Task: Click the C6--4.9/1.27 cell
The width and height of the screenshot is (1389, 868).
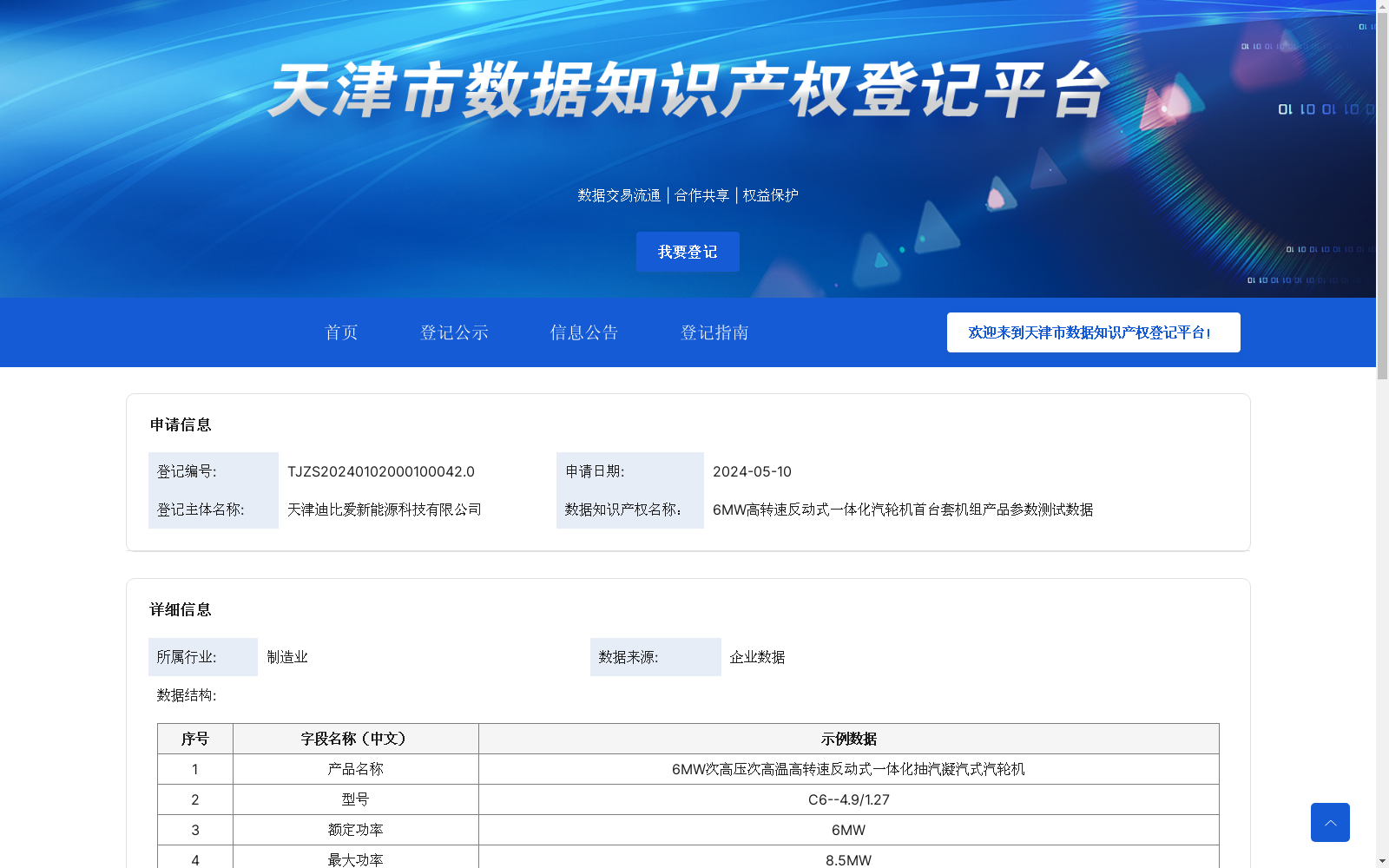Action: click(849, 799)
